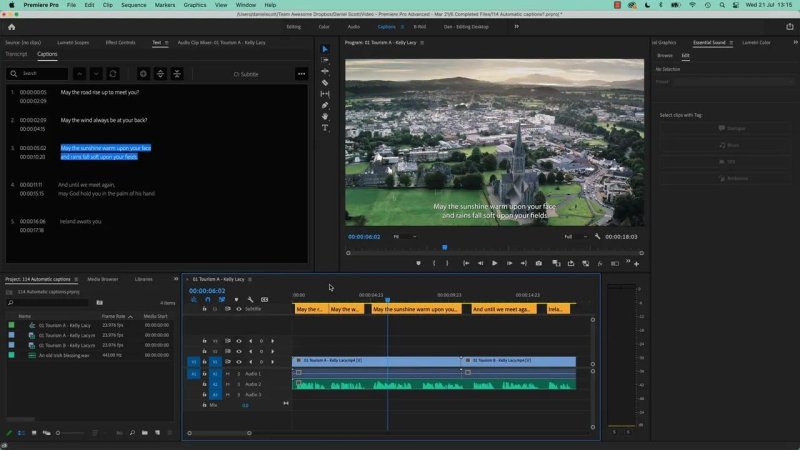Open the Graphics menu
This screenshot has width=800, height=450.
(195, 5)
